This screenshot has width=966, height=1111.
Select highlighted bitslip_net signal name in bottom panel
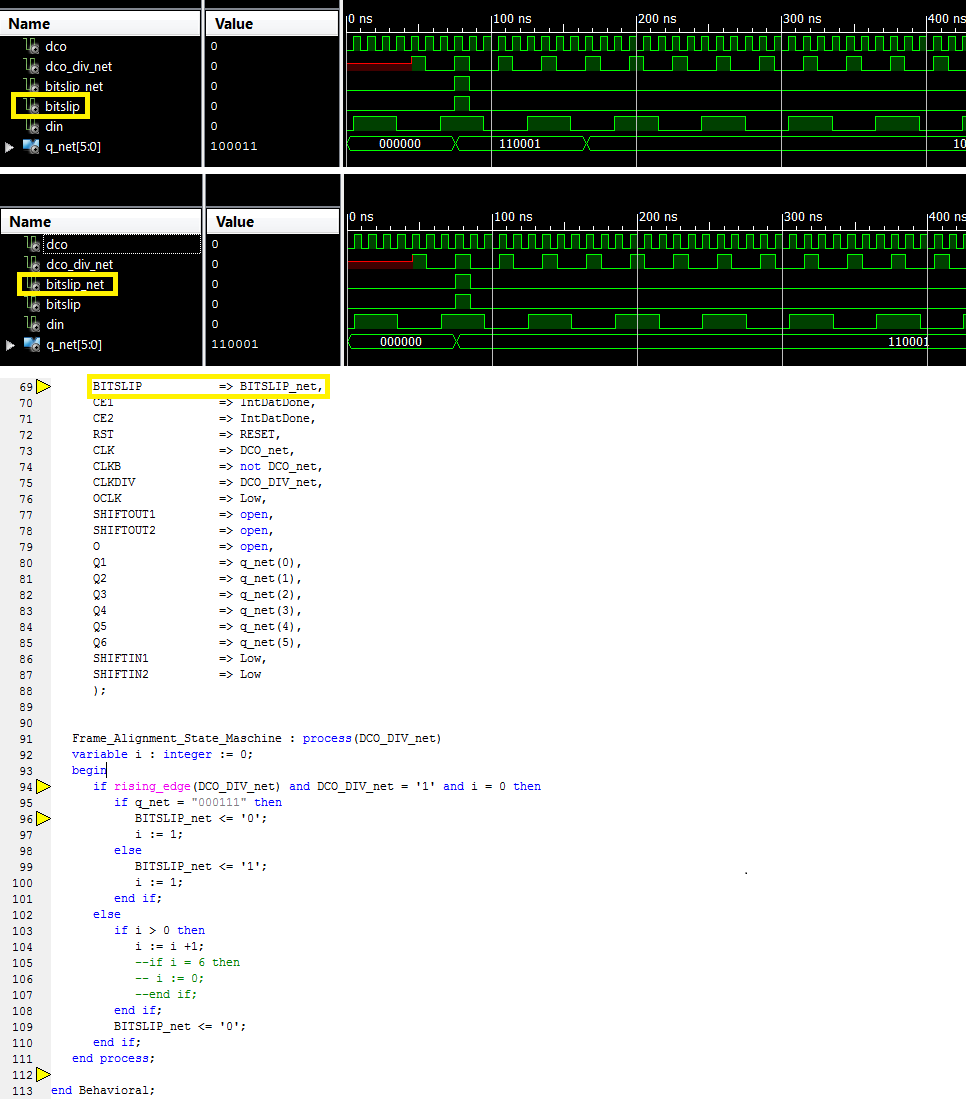pyautogui.click(x=75, y=284)
